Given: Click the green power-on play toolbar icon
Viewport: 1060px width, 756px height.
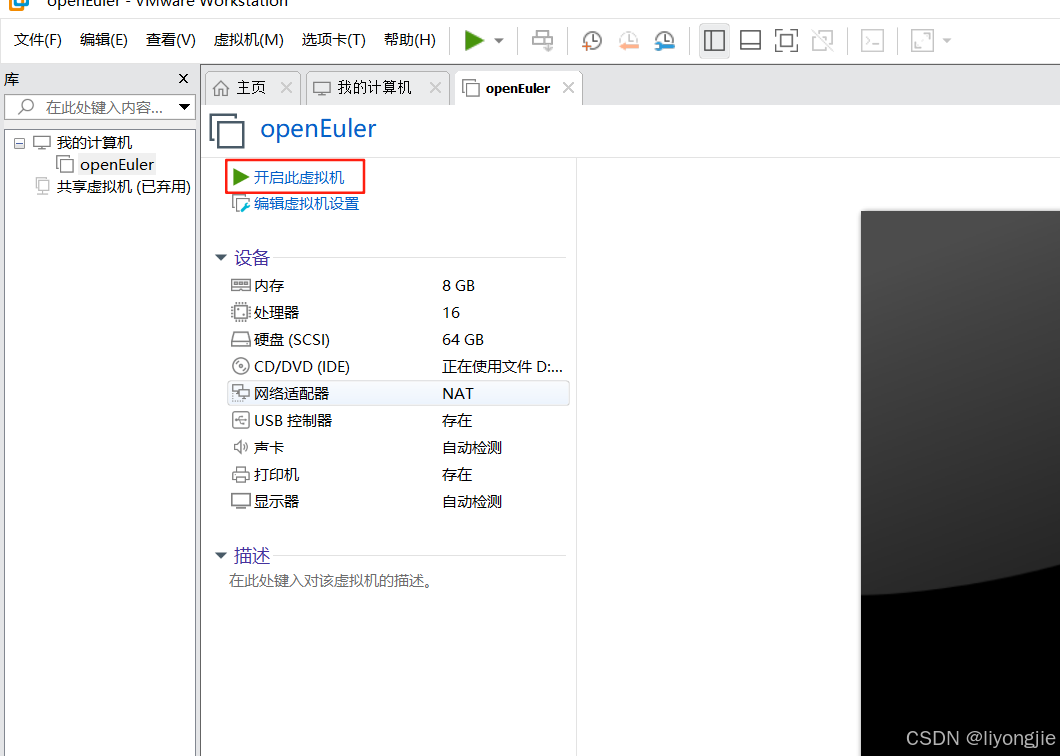Looking at the screenshot, I should (474, 41).
